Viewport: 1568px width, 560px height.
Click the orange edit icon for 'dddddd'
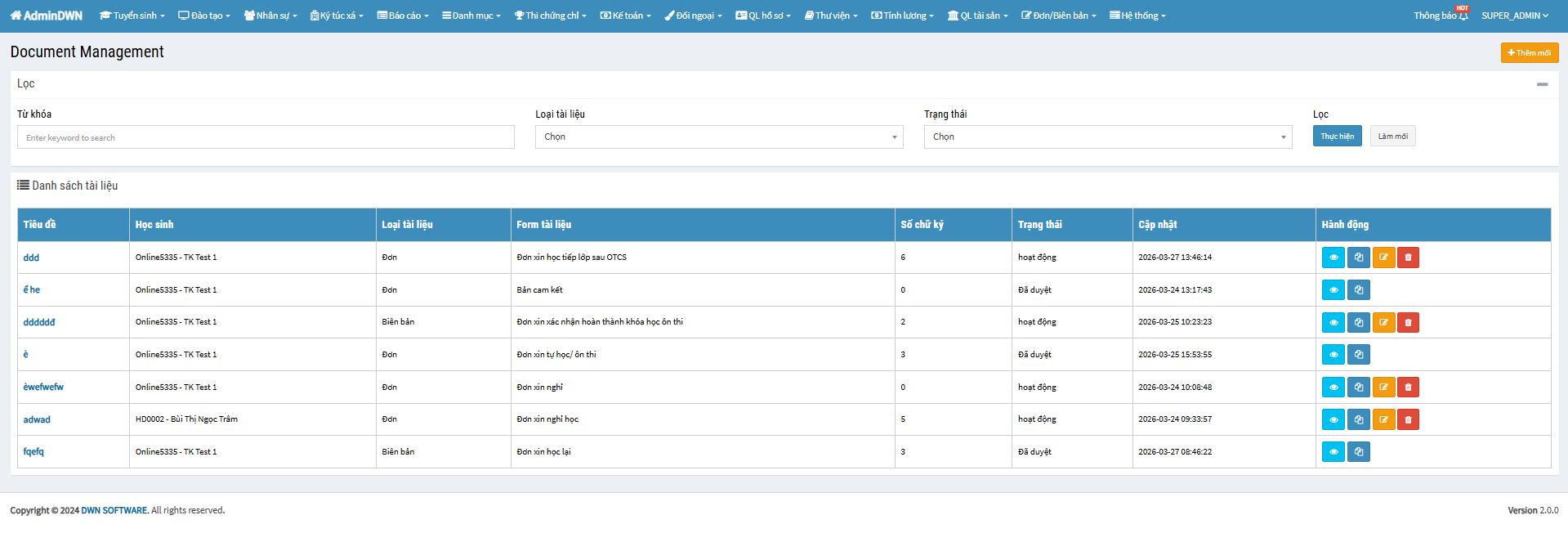[1383, 323]
